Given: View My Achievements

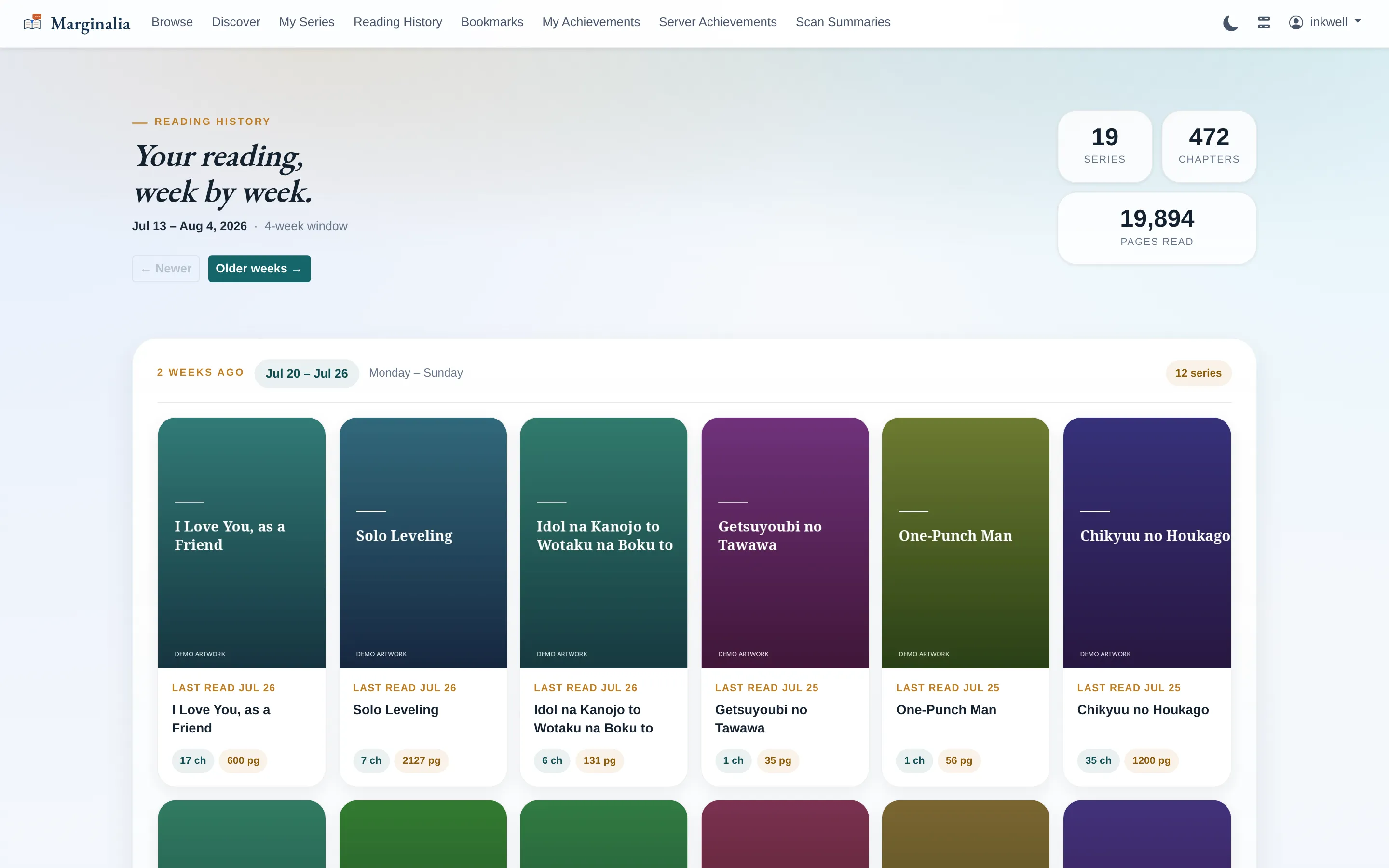Looking at the screenshot, I should pos(591,22).
